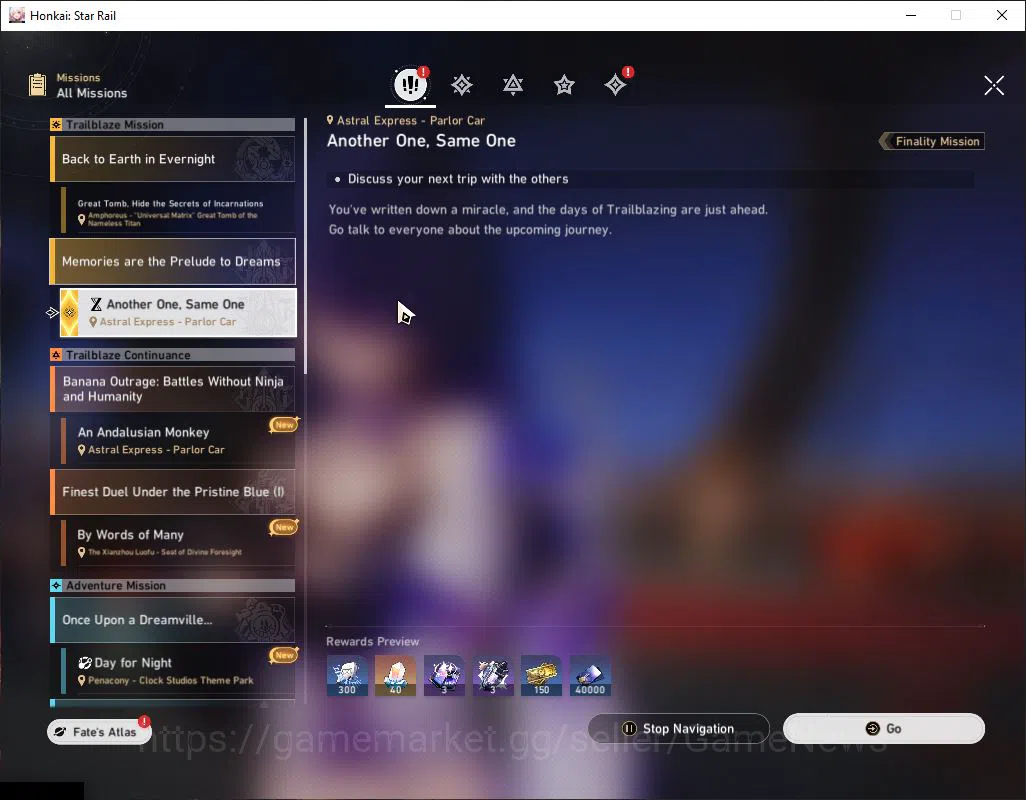Minimize the Honkai: Star Rail window
Screen dimensions: 1026x800
click(911, 15)
